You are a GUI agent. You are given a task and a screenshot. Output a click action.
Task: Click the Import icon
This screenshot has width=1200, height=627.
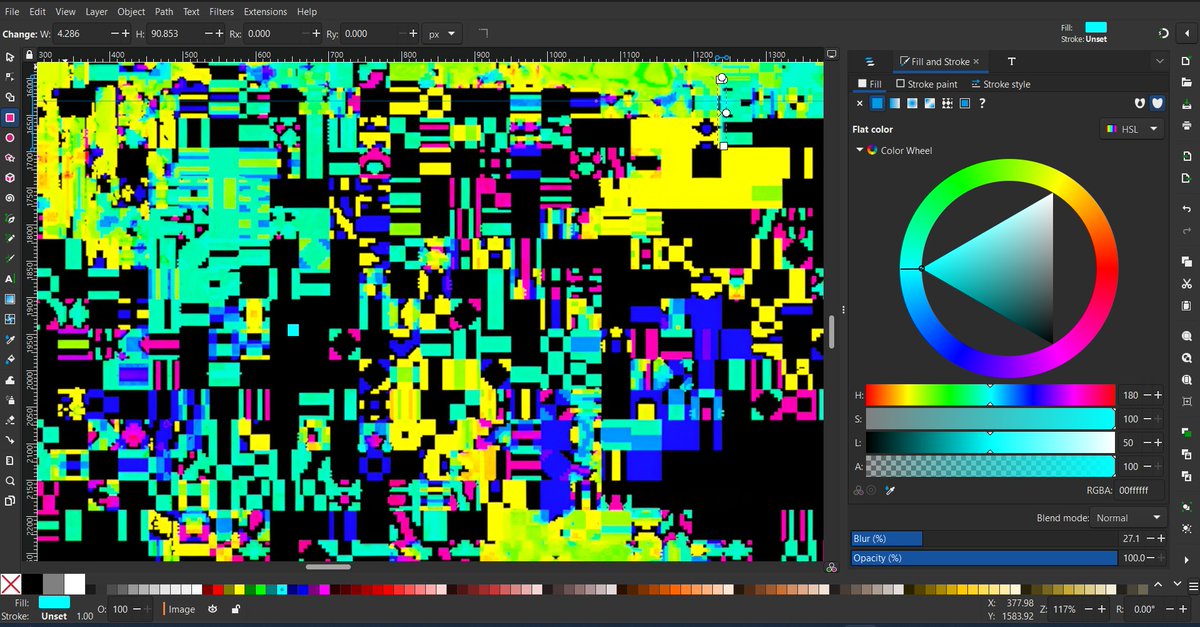[1186, 157]
